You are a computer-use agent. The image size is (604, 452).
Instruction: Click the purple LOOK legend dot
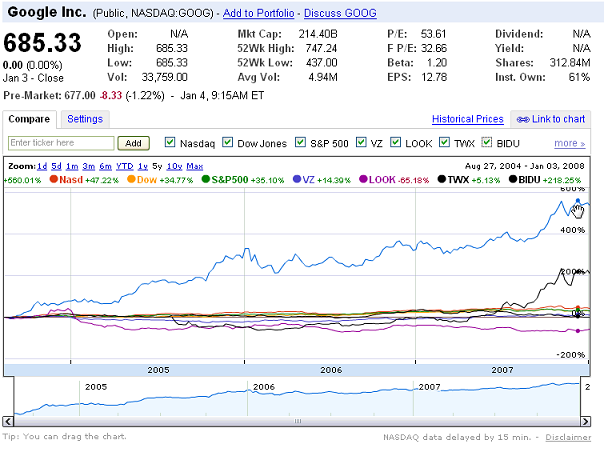363,179
